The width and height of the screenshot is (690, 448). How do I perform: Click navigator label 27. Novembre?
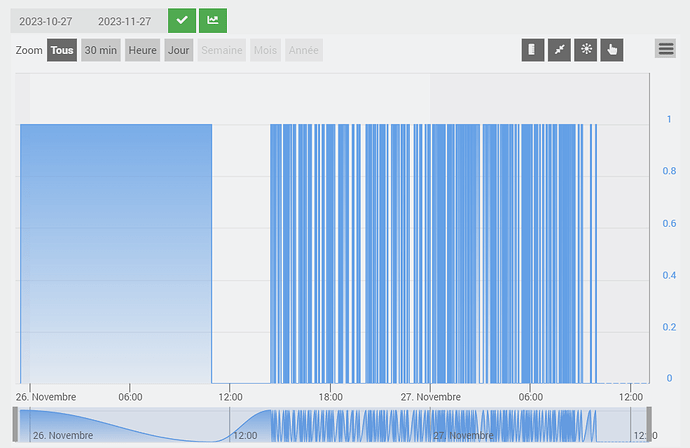click(463, 435)
